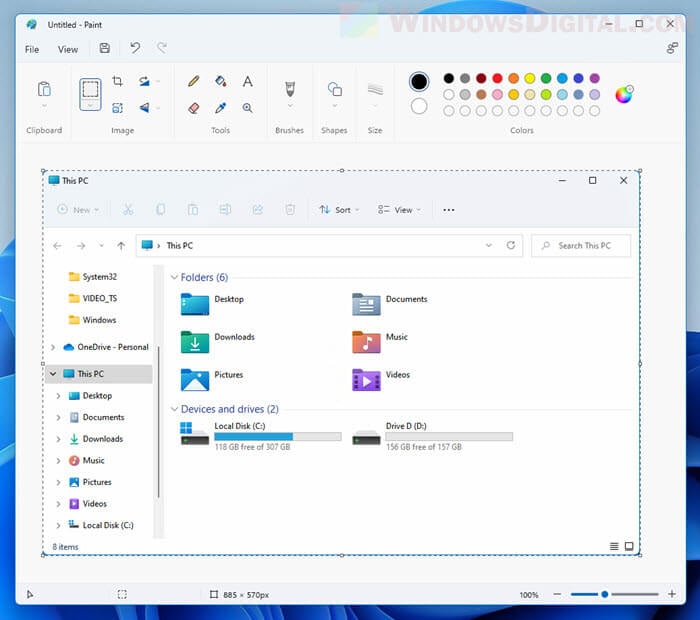Click the back arrow in This PC
This screenshot has height=620, width=700.
click(57, 246)
